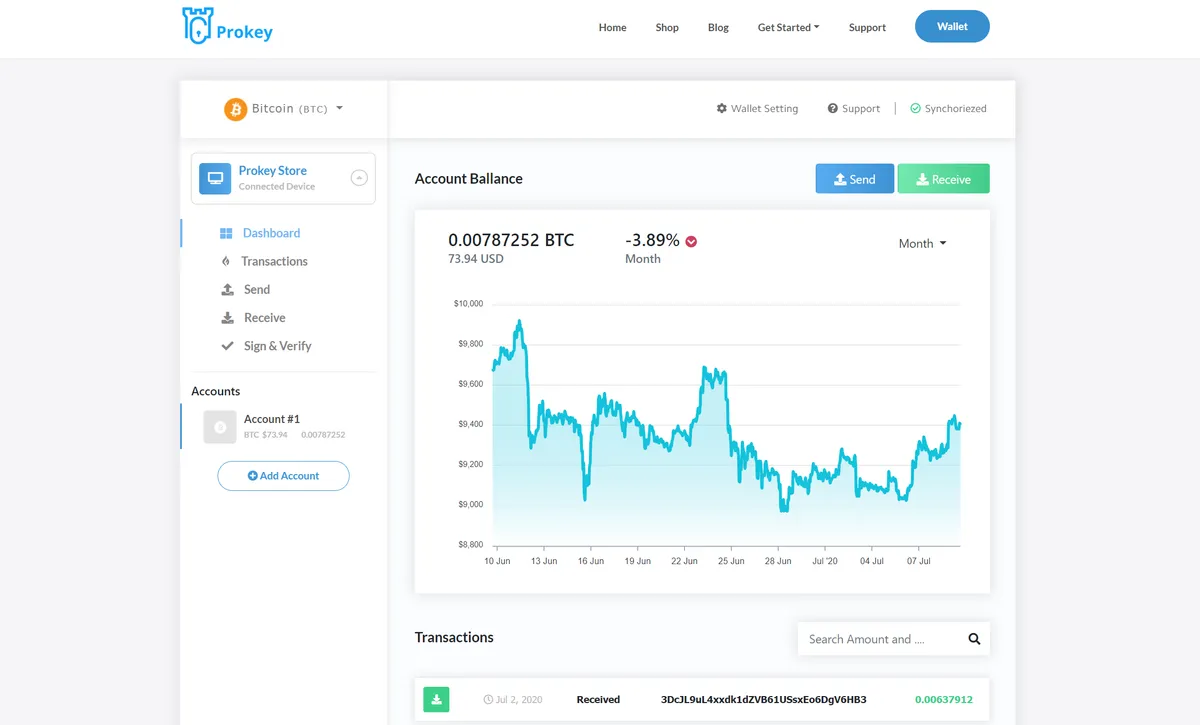Expand the Get Started menu
The height and width of the screenshot is (725, 1200).
788,27
